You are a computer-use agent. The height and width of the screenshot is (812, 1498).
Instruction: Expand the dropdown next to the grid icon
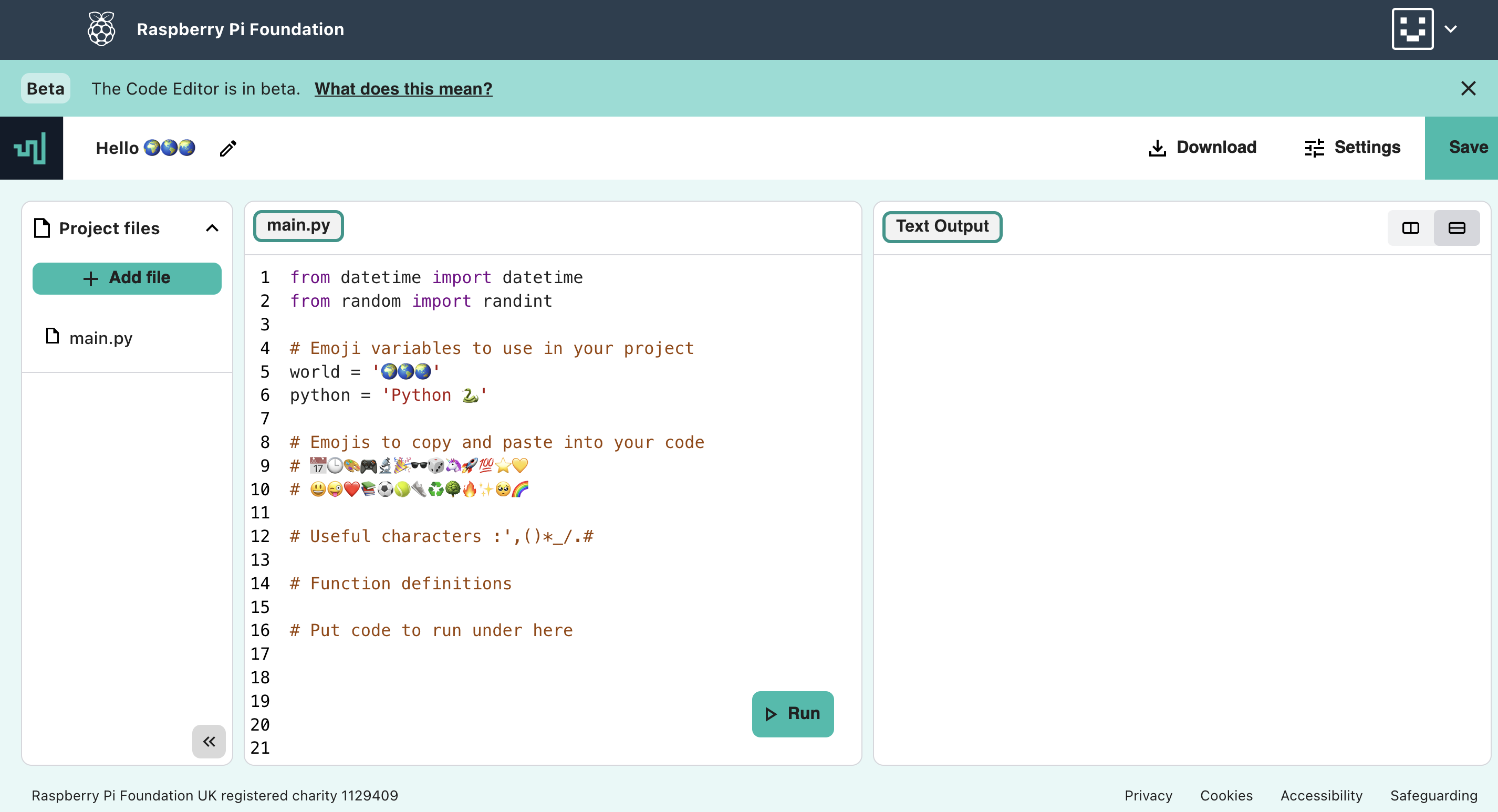pyautogui.click(x=1451, y=29)
